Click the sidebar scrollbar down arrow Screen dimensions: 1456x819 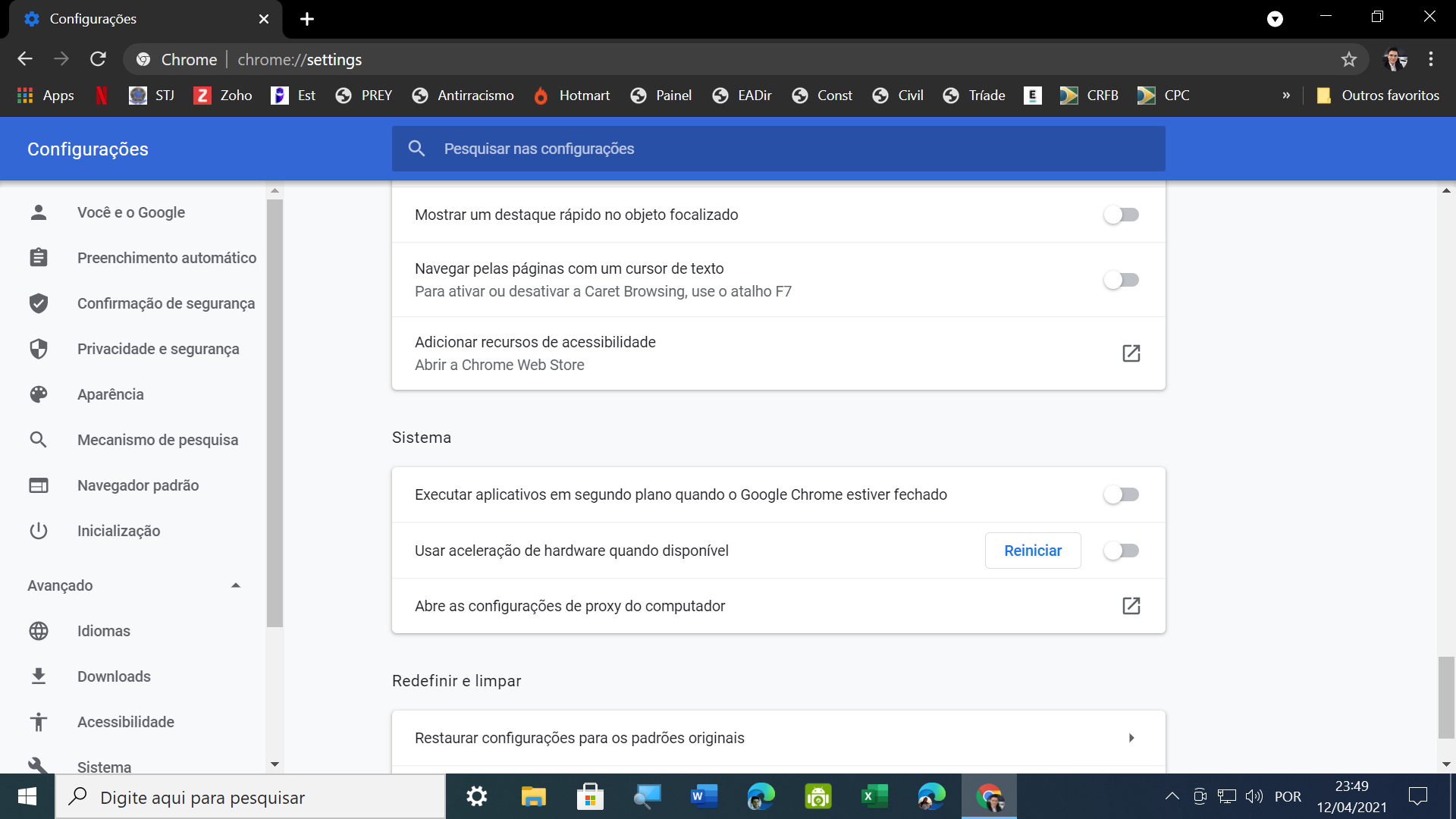coord(275,764)
